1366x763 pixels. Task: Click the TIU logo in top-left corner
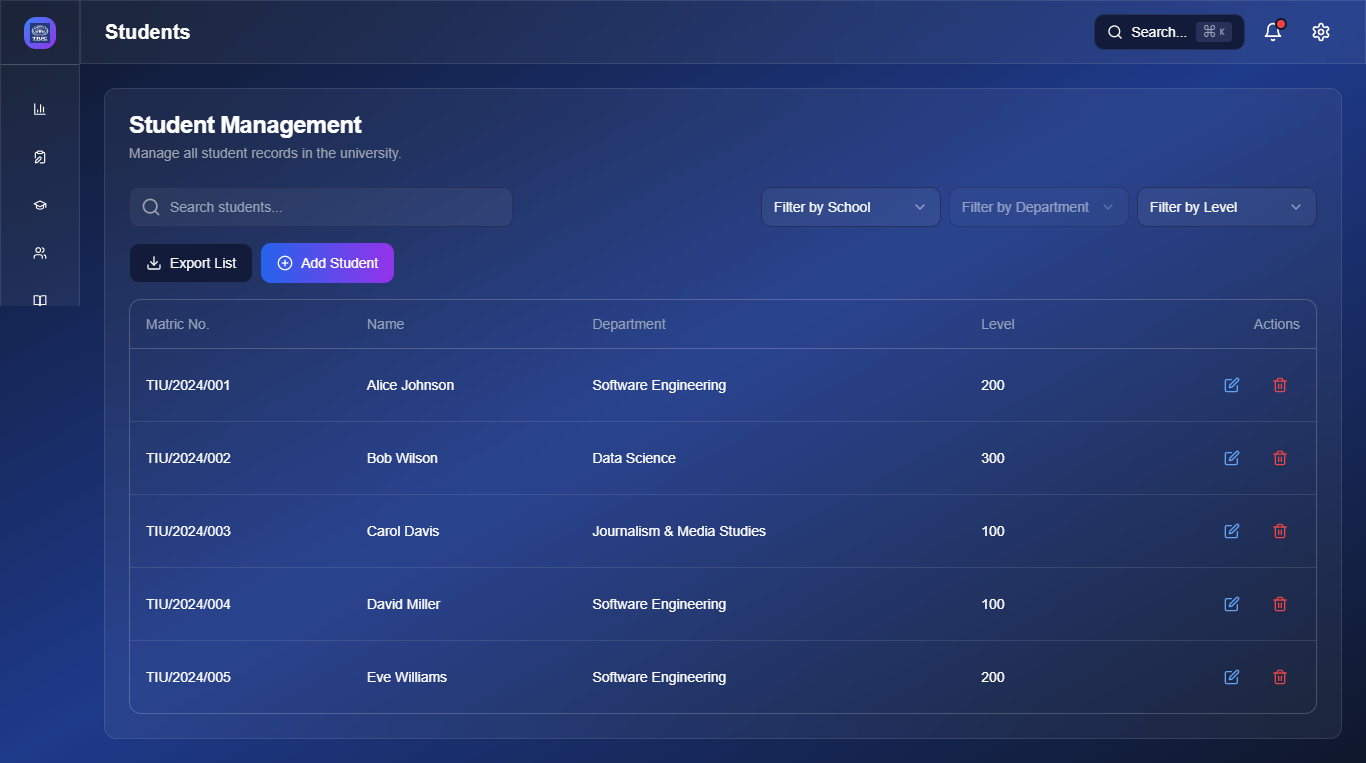40,32
